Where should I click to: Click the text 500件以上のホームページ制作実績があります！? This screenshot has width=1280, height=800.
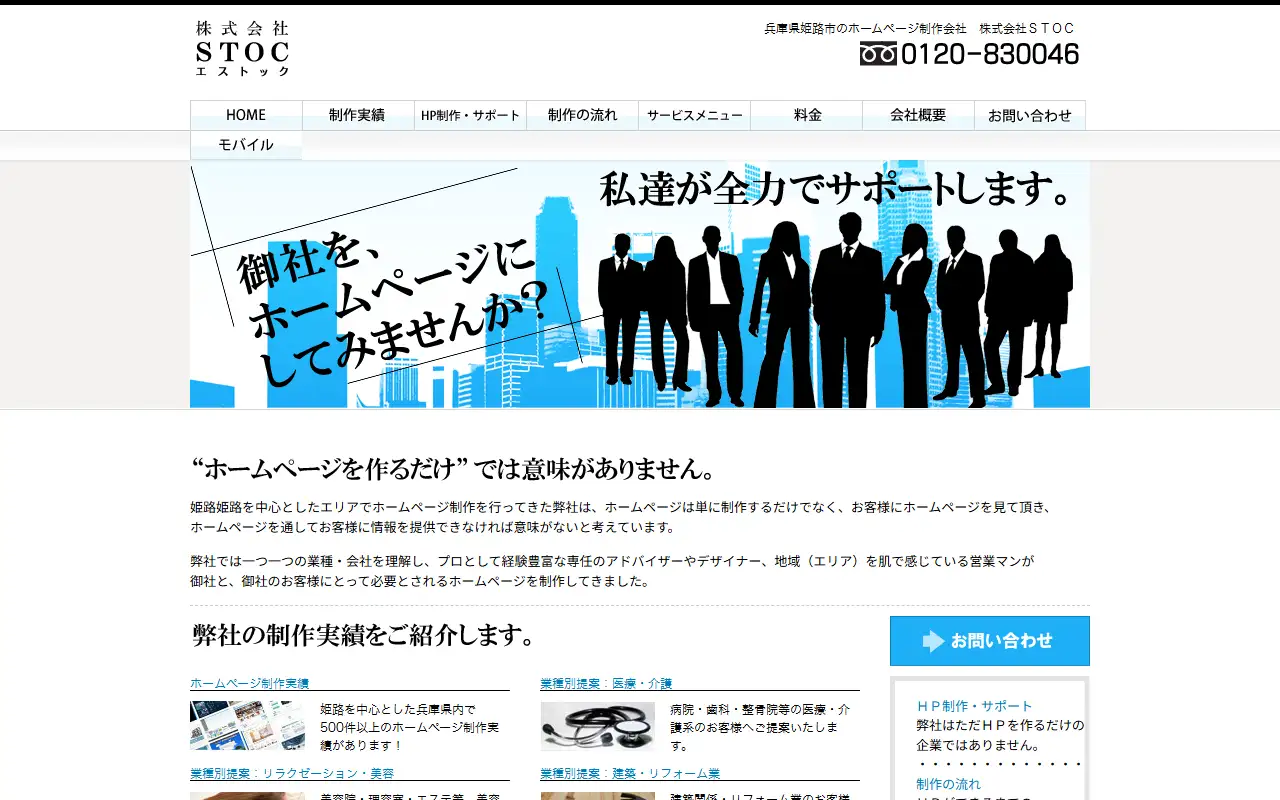tap(410, 736)
